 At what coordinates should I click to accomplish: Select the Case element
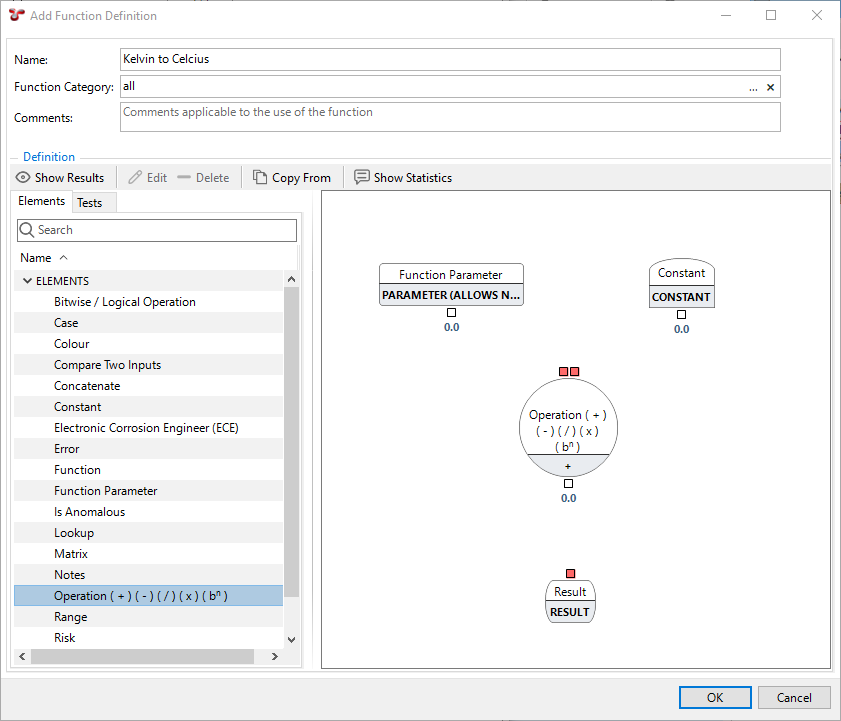tap(149, 323)
